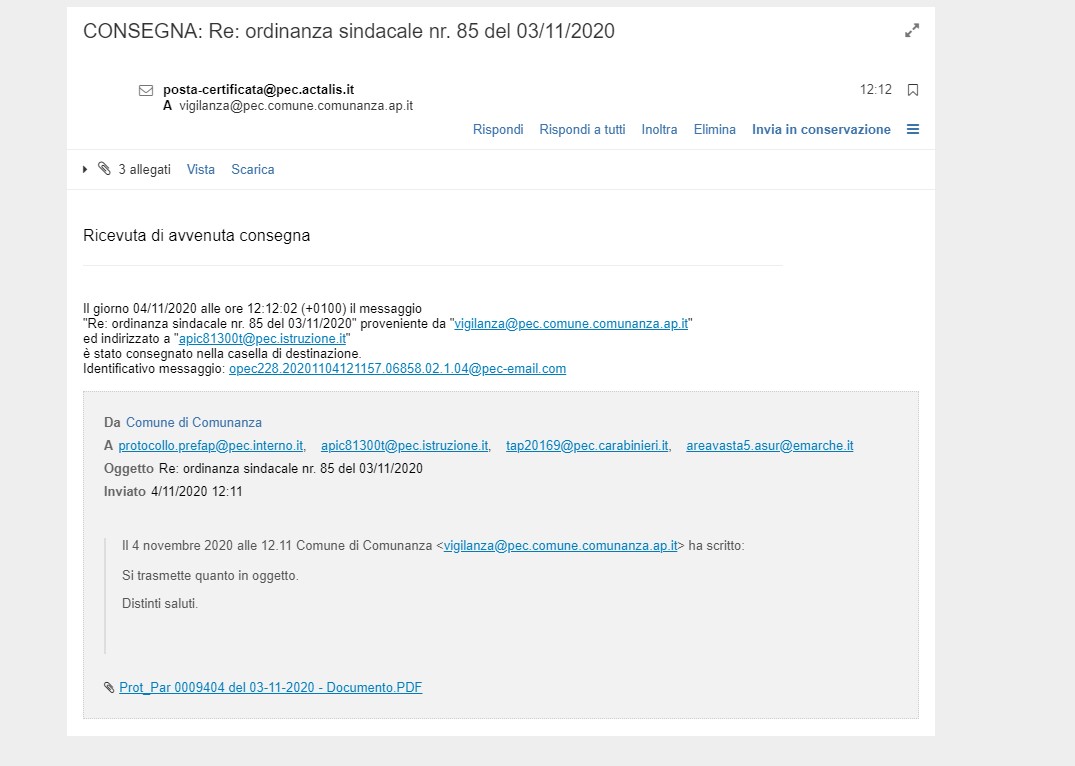Click Rispondi to reply
This screenshot has height=766, width=1075.
[498, 130]
